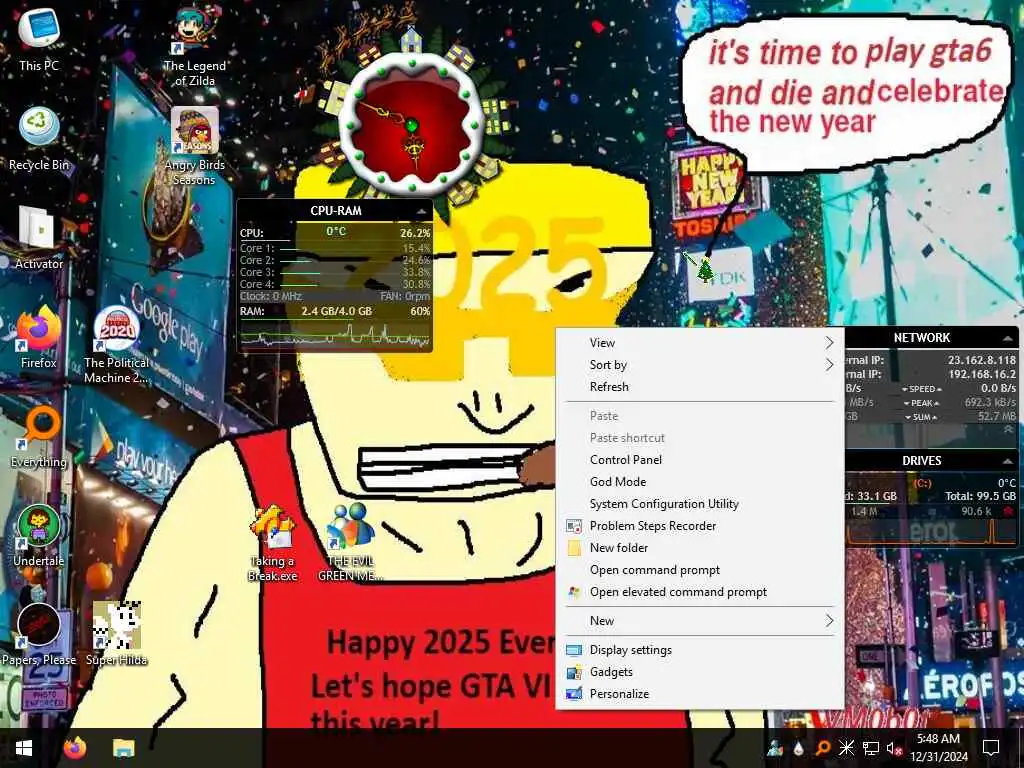Select THE EVIL GREEN ME shortcut
This screenshot has height=768, width=1024.
350,543
